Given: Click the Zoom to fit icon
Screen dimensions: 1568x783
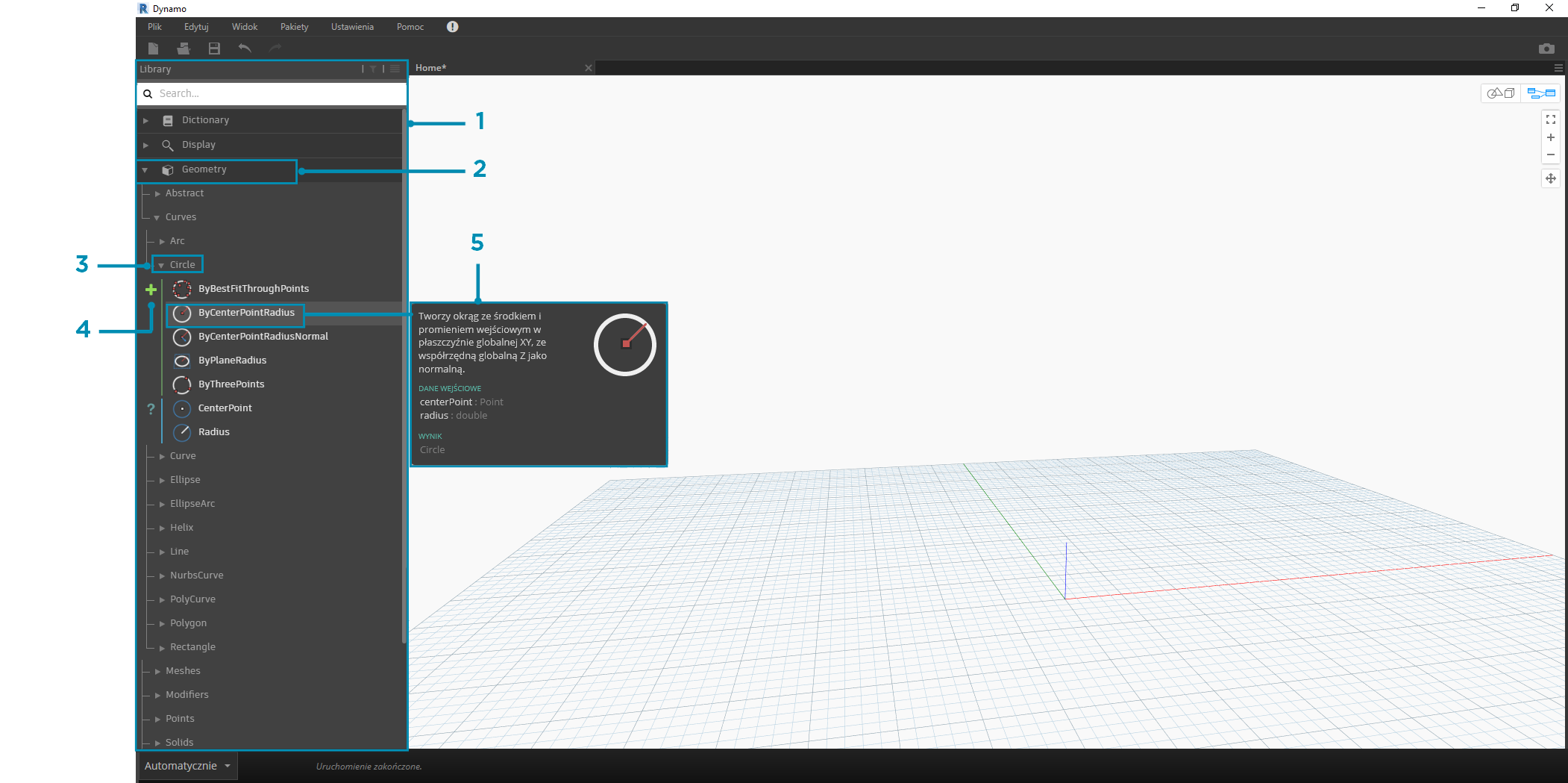Looking at the screenshot, I should pyautogui.click(x=1551, y=119).
